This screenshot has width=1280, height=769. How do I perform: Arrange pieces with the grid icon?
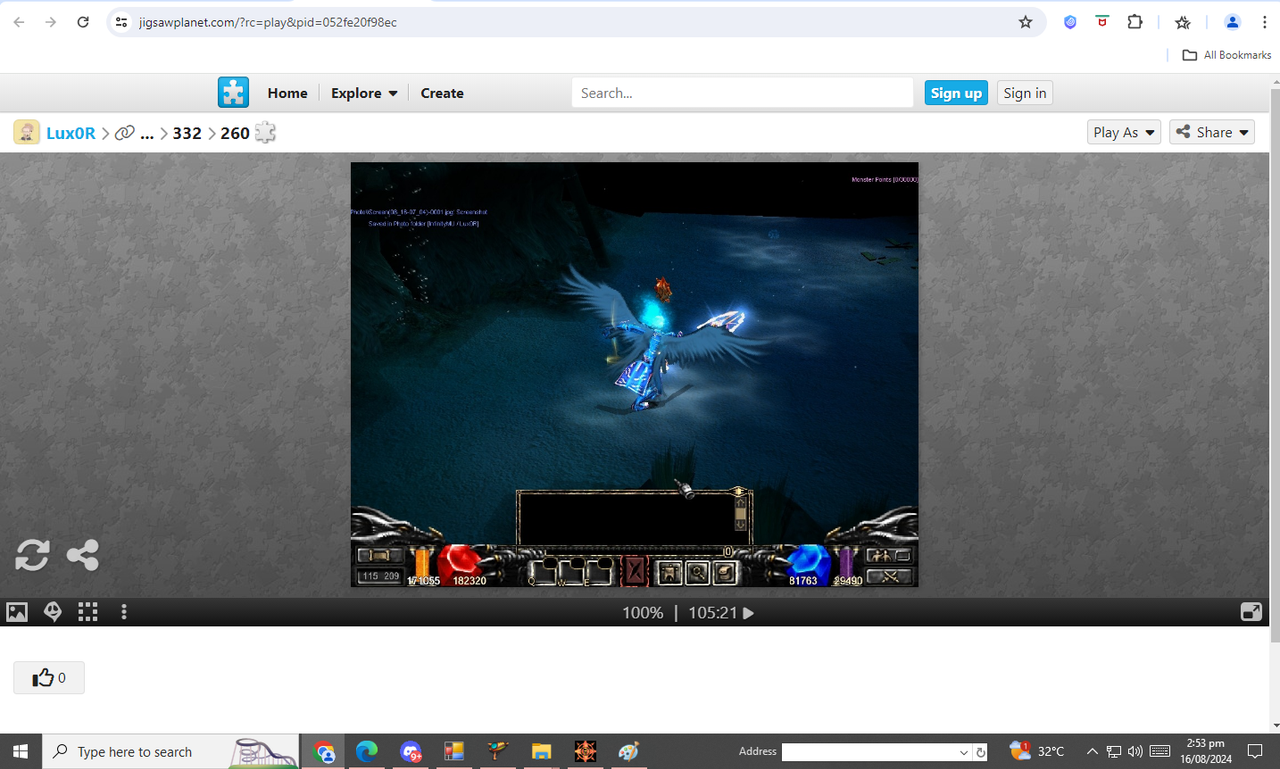click(x=88, y=612)
